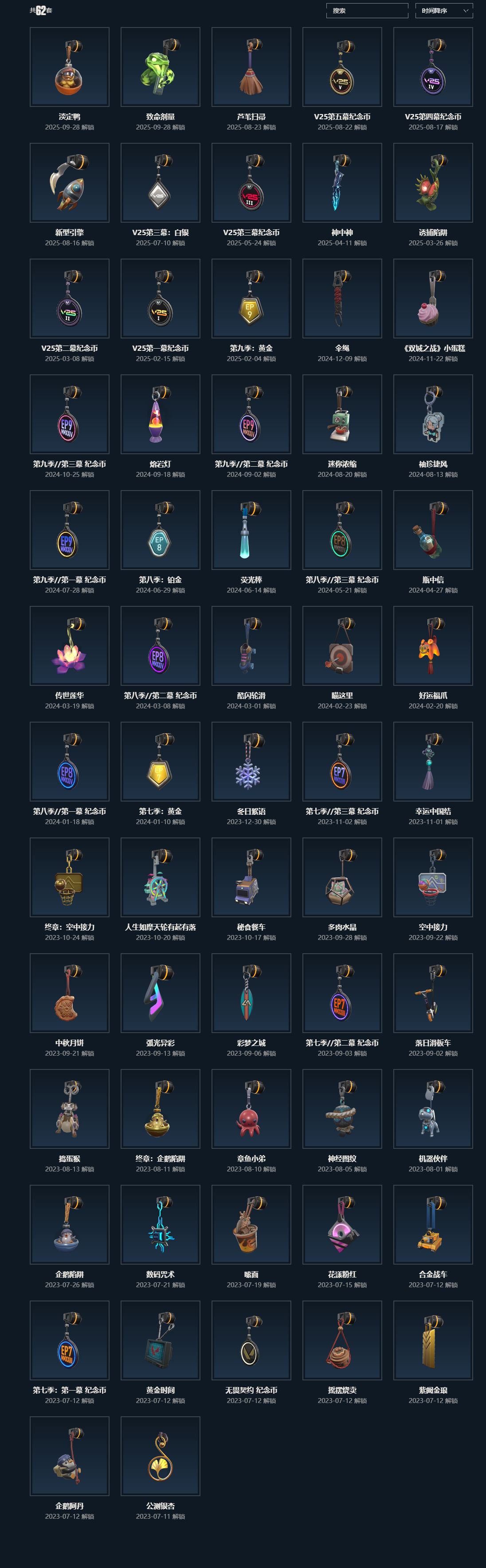This screenshot has width=486, height=1568.
Task: Open the cupcake 《双城之战》小蛋糕 charm
Action: click(433, 298)
